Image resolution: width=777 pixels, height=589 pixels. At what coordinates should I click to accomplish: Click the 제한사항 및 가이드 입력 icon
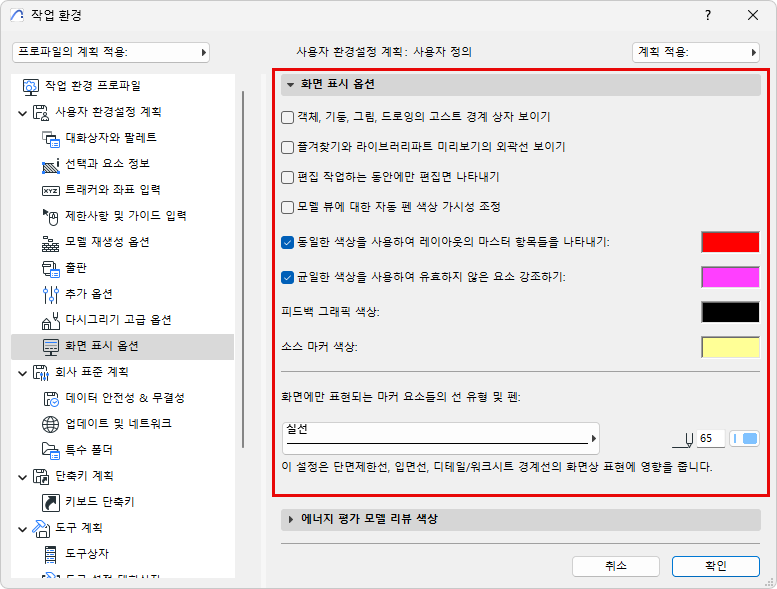[51, 216]
